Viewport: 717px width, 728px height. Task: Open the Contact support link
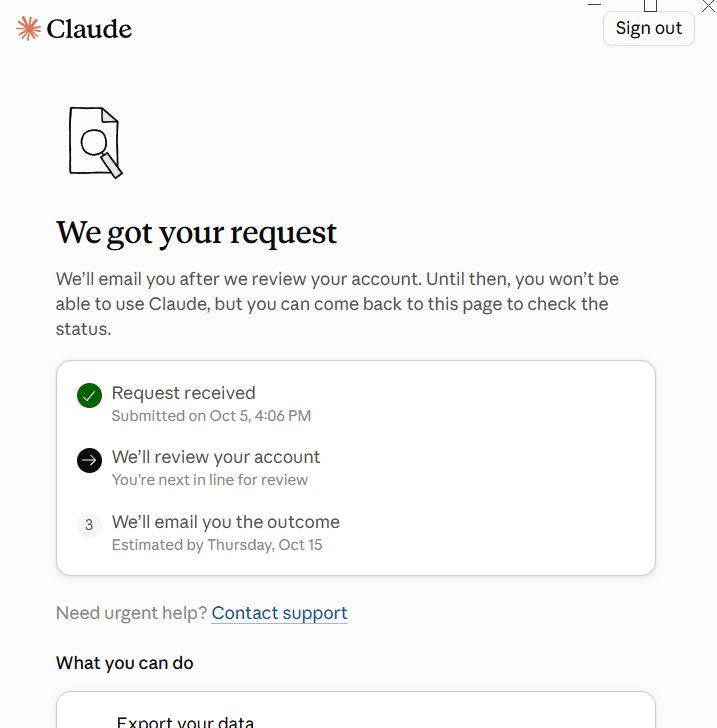280,613
